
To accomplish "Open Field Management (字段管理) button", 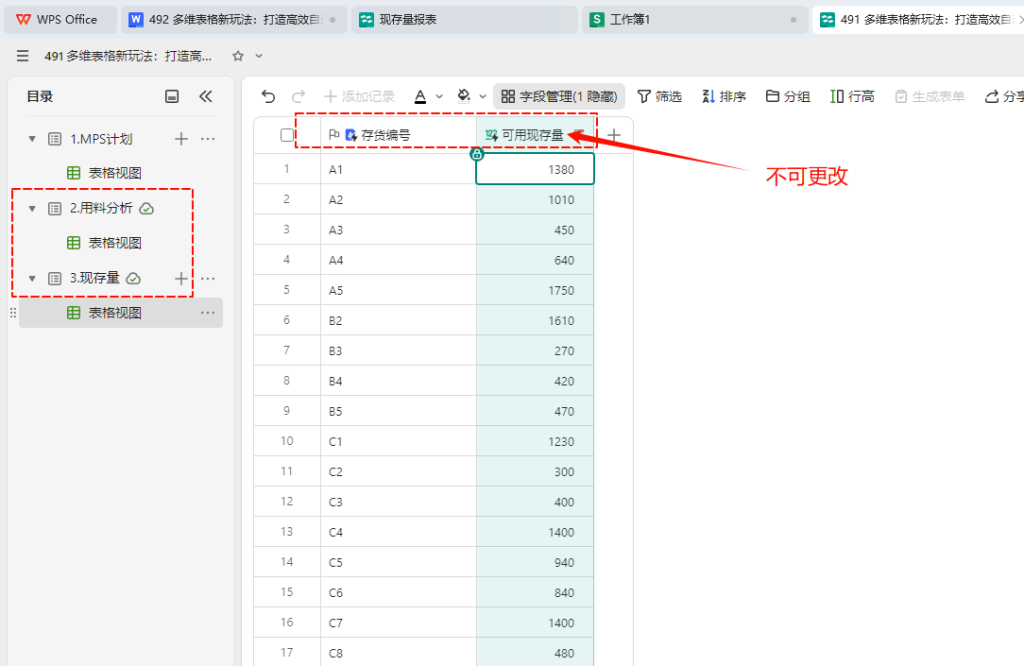I will point(560,97).
